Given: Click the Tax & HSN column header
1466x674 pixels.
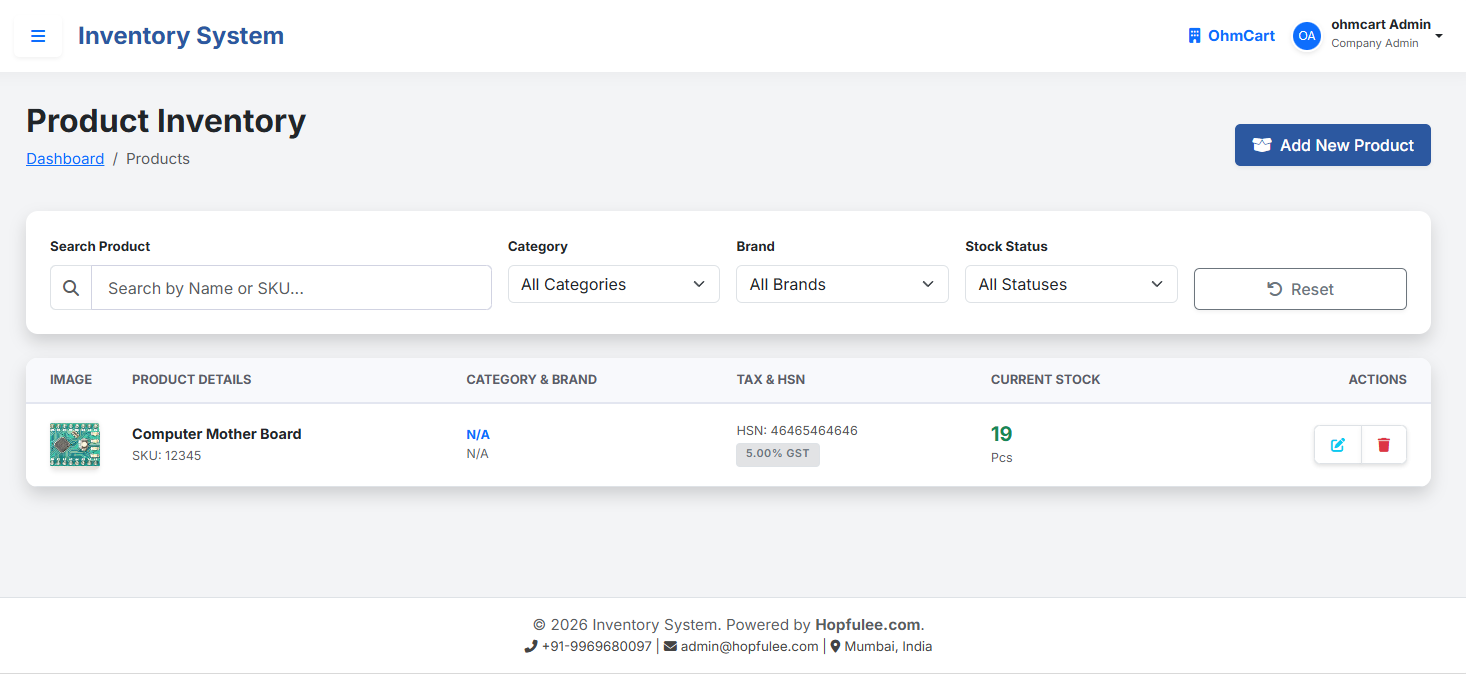Looking at the screenshot, I should point(771,380).
